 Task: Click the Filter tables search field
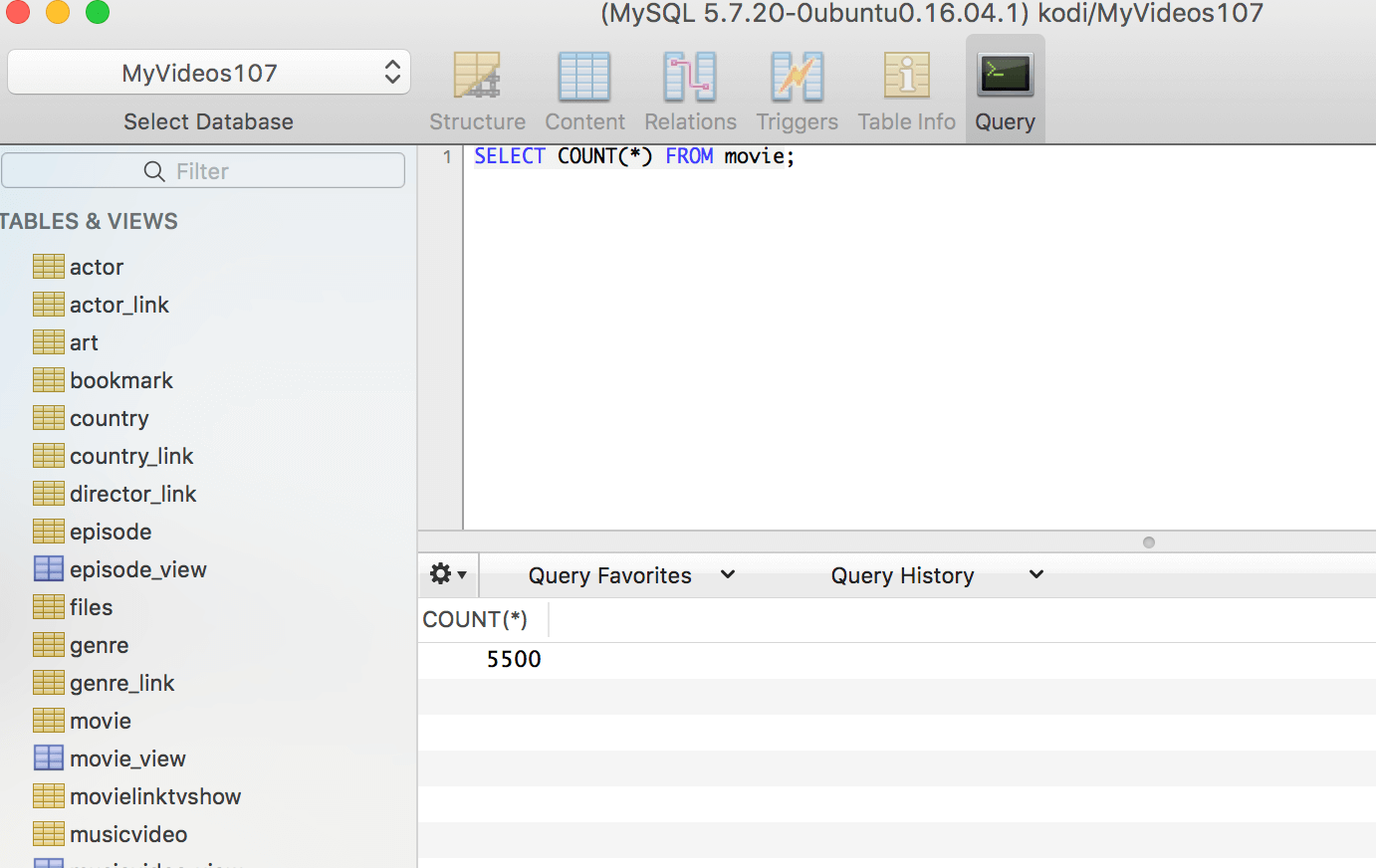pyautogui.click(x=203, y=171)
